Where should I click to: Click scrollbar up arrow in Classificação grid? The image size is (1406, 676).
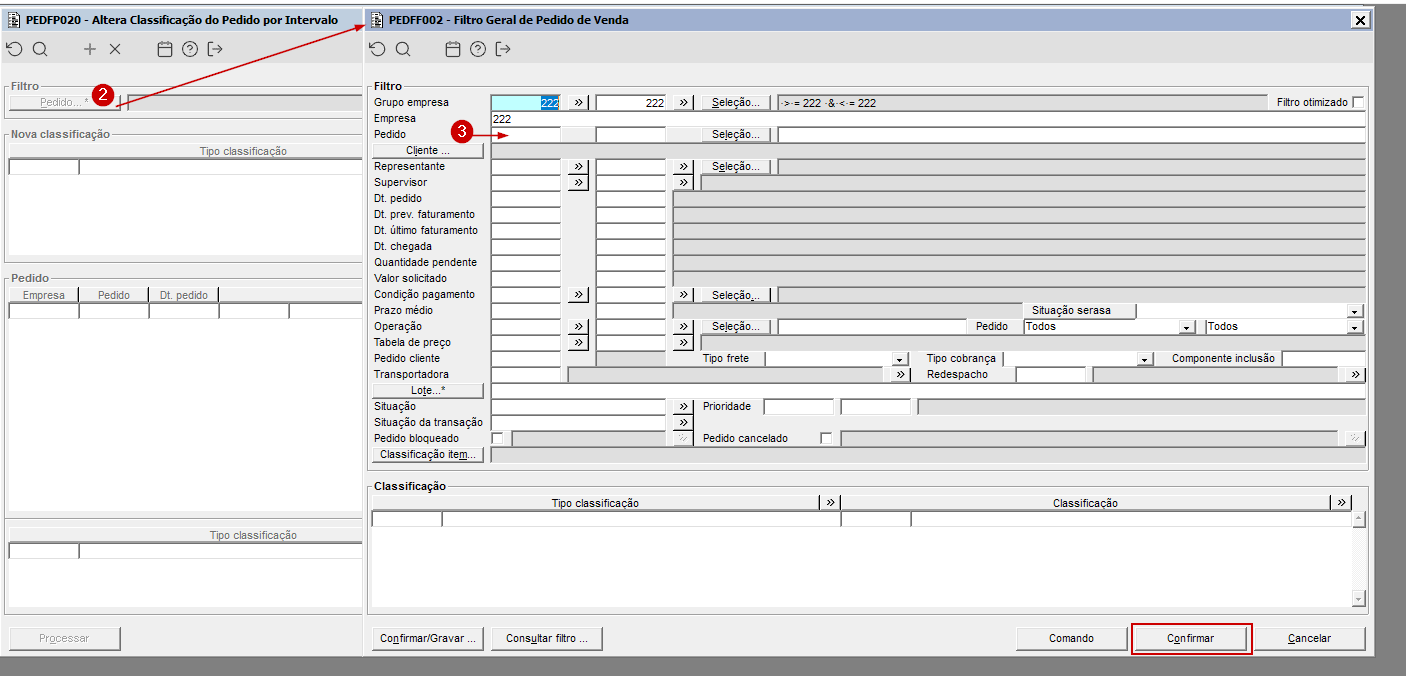[x=1358, y=519]
